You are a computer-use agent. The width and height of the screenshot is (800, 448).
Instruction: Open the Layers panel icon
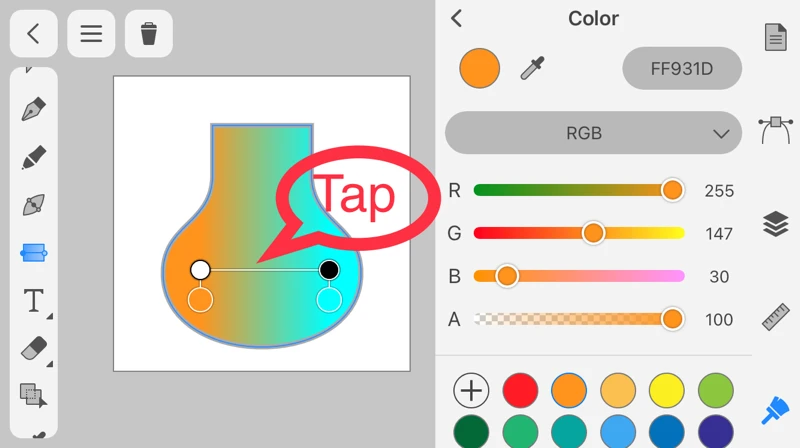tap(775, 224)
